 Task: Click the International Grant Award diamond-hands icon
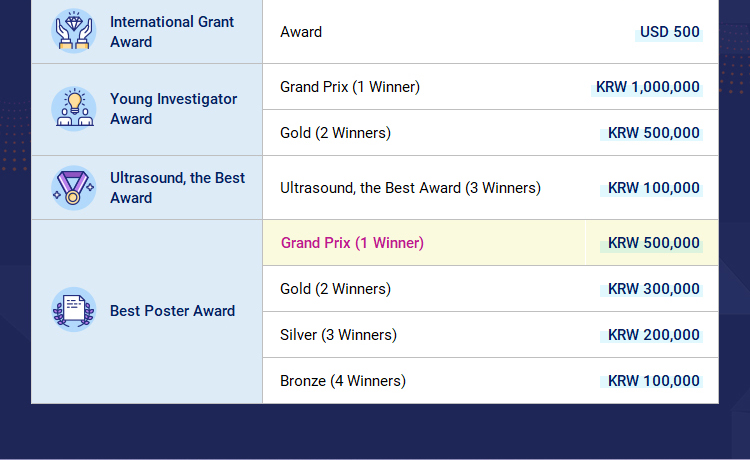[x=74, y=31]
